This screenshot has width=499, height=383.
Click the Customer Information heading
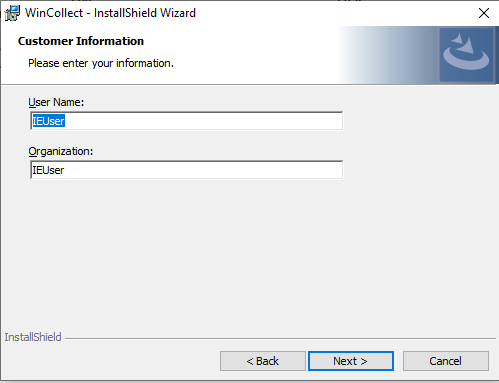tap(81, 41)
